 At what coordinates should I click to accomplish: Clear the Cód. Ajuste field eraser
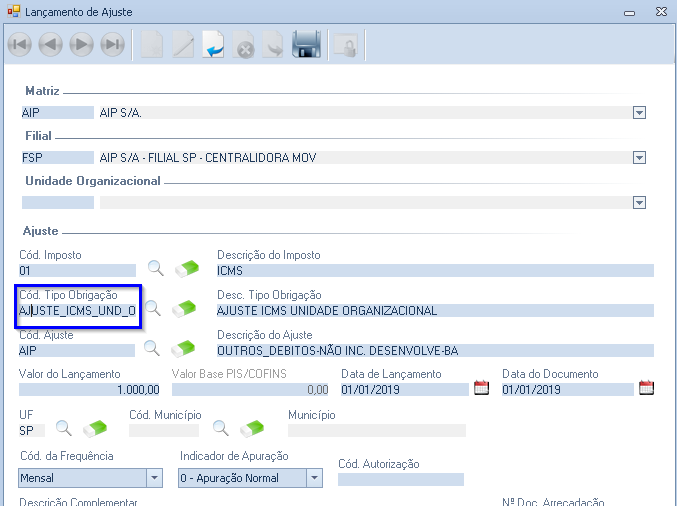(x=187, y=349)
